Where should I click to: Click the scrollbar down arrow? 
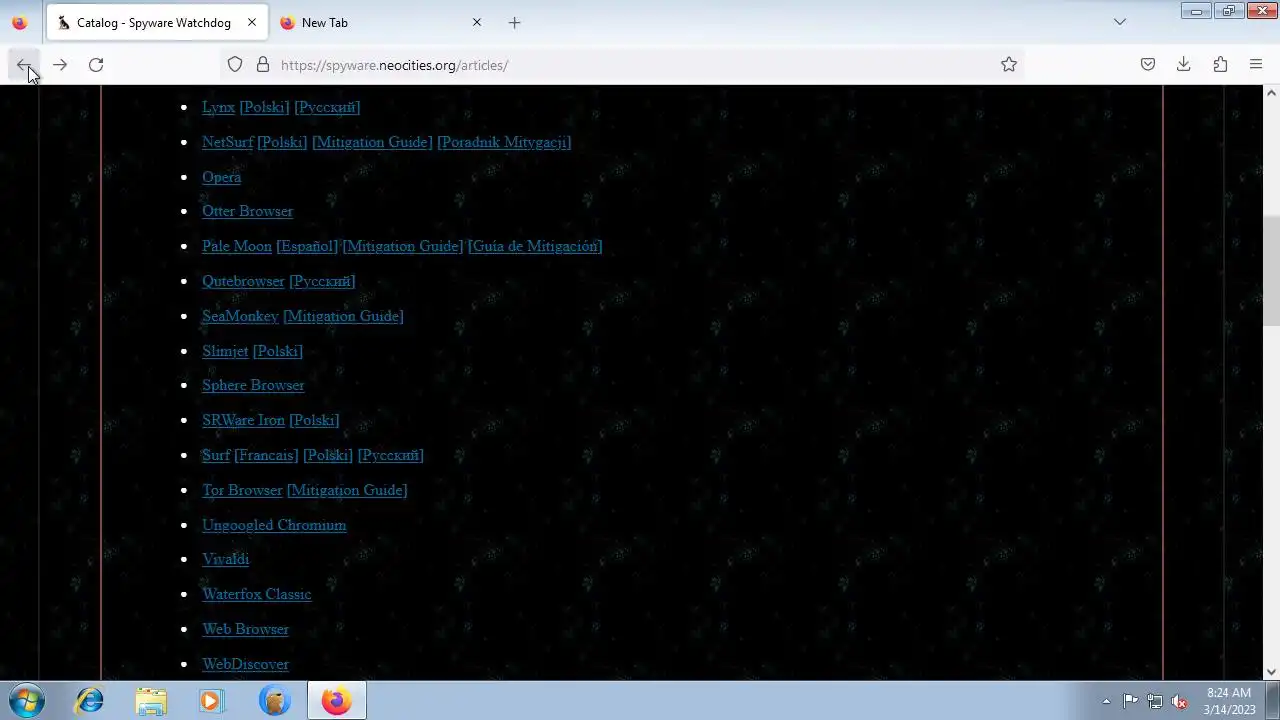[1272, 672]
